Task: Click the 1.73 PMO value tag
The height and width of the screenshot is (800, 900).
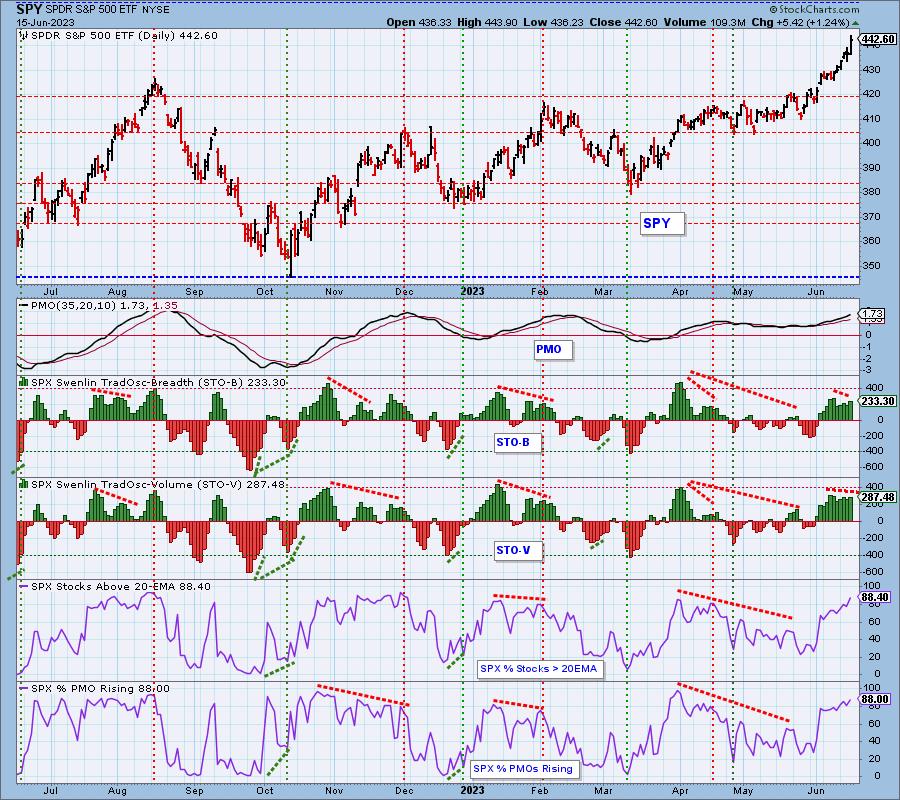Action: point(872,314)
